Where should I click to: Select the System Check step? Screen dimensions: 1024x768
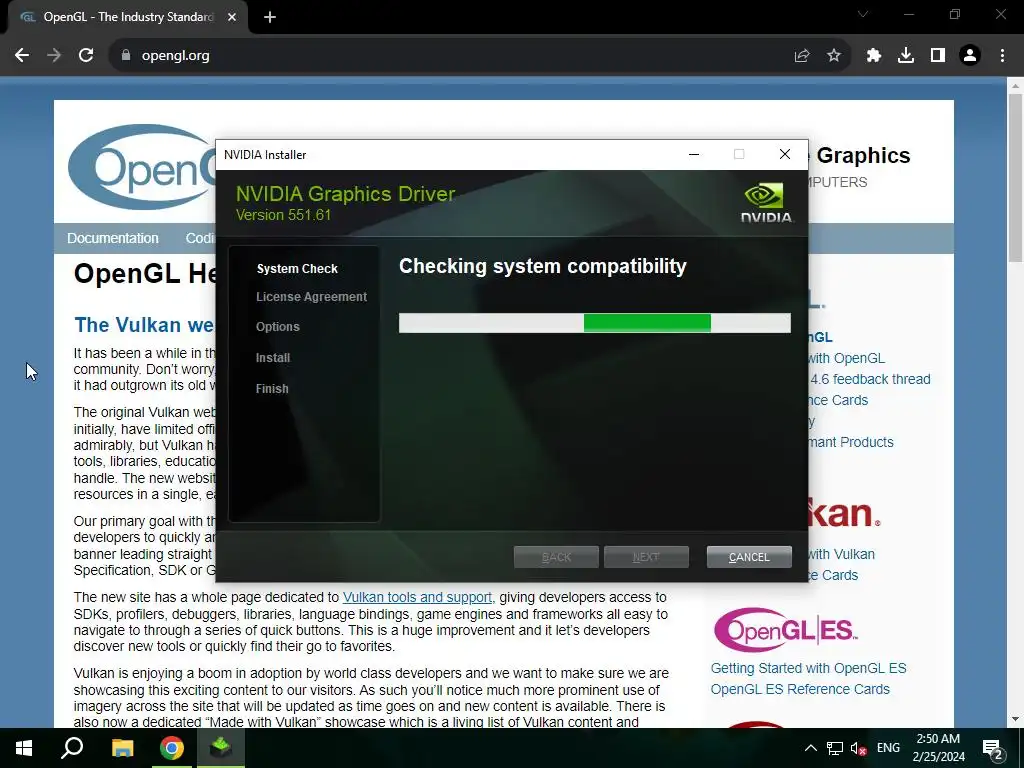[x=297, y=268]
